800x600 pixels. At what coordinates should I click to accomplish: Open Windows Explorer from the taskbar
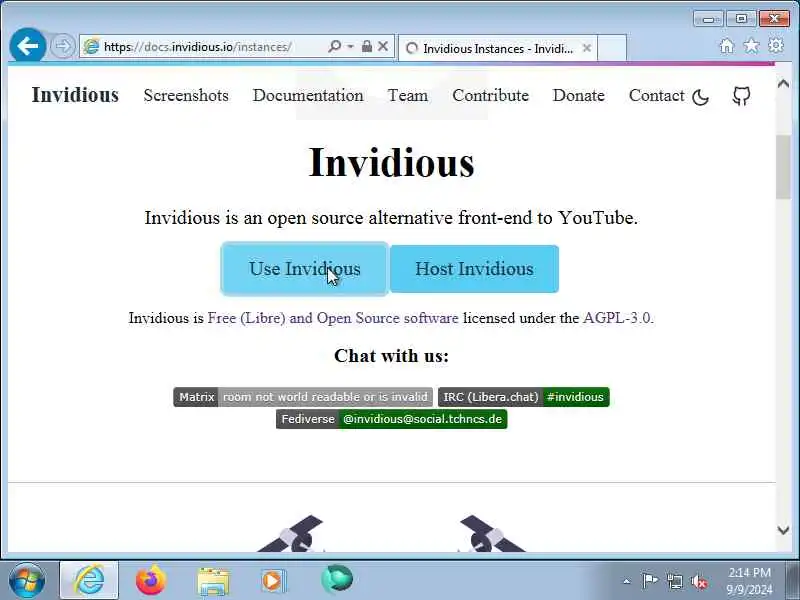pyautogui.click(x=213, y=582)
